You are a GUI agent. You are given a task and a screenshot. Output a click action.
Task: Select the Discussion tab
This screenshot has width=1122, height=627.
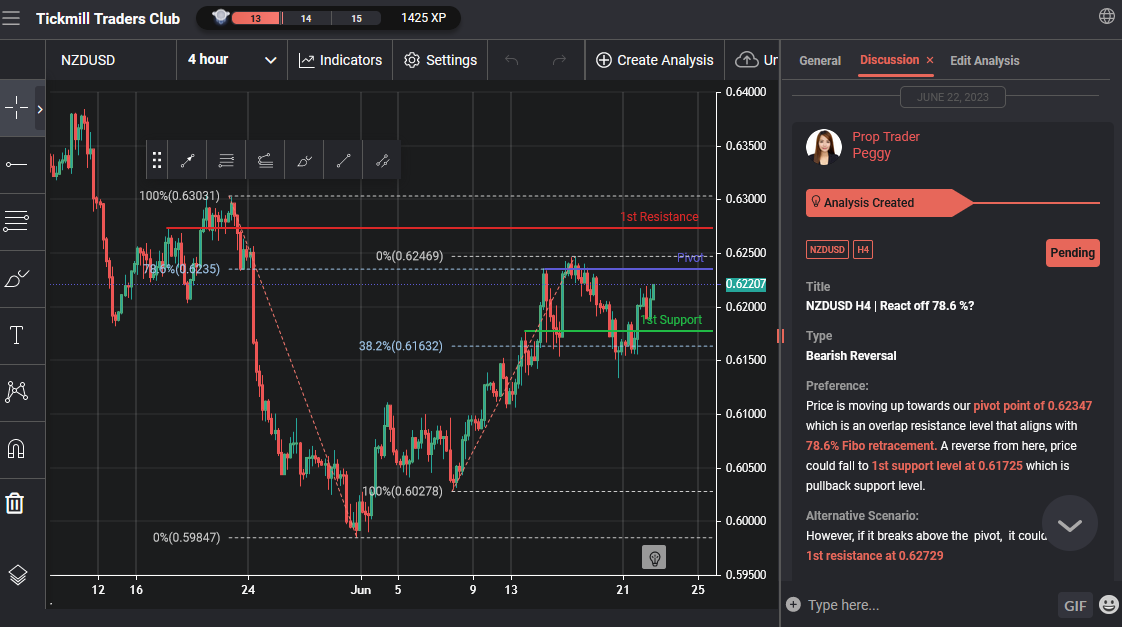tap(889, 60)
